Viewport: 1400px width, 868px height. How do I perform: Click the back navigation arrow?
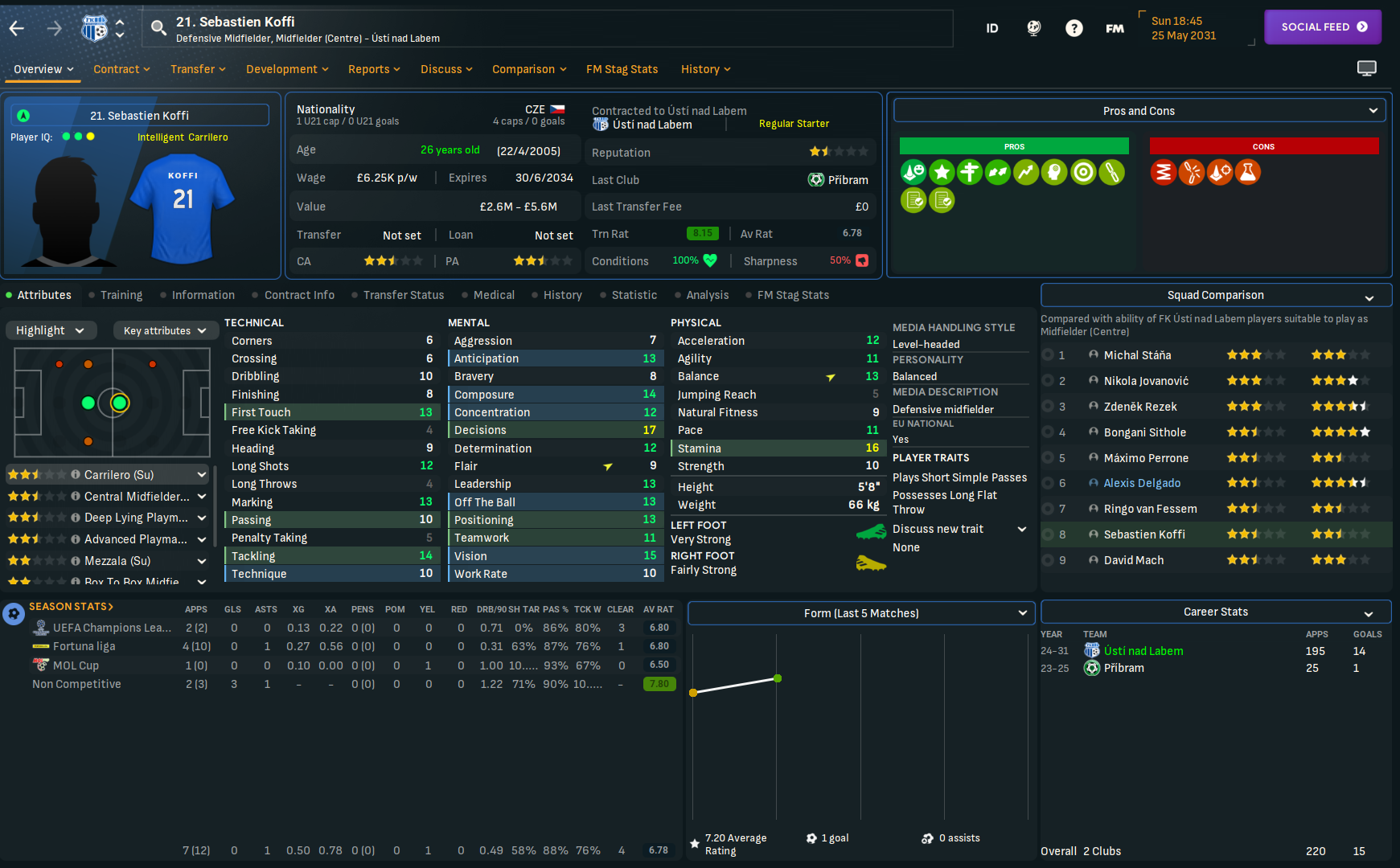click(x=17, y=29)
